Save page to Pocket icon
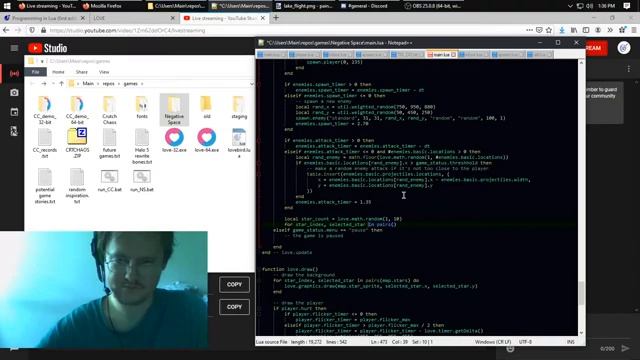Image resolution: width=640 pixels, height=360 pixels. tap(539, 30)
